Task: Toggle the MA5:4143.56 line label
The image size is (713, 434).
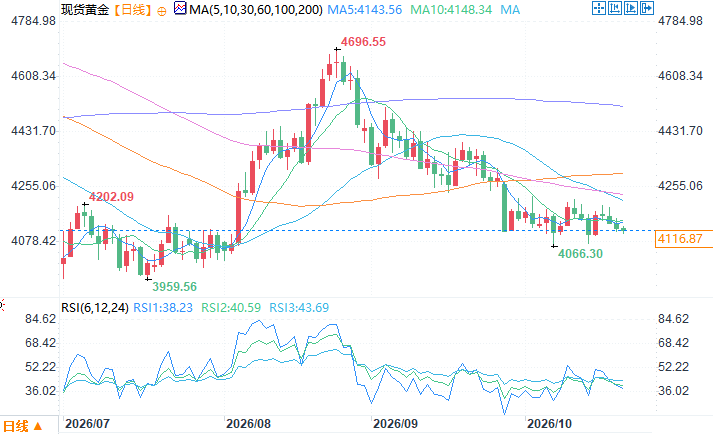Action: 365,10
